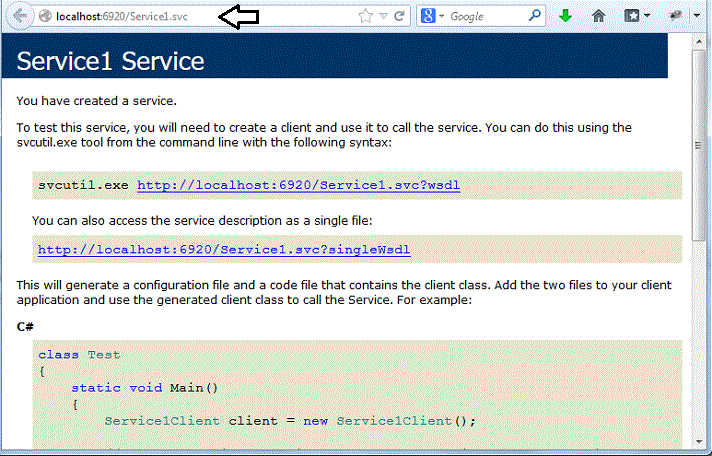The image size is (712, 456).
Task: Click the scrollbar up arrow
Action: (698, 42)
